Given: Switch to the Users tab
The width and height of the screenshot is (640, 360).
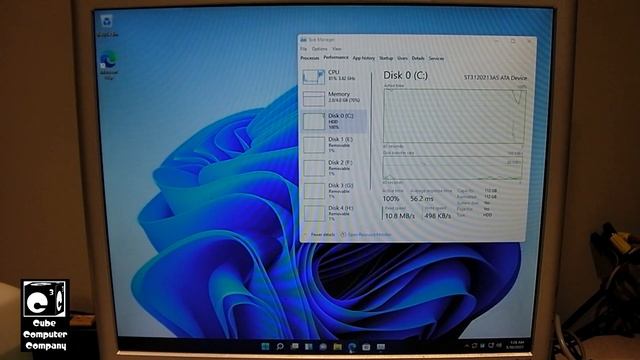Looking at the screenshot, I should (402, 58).
